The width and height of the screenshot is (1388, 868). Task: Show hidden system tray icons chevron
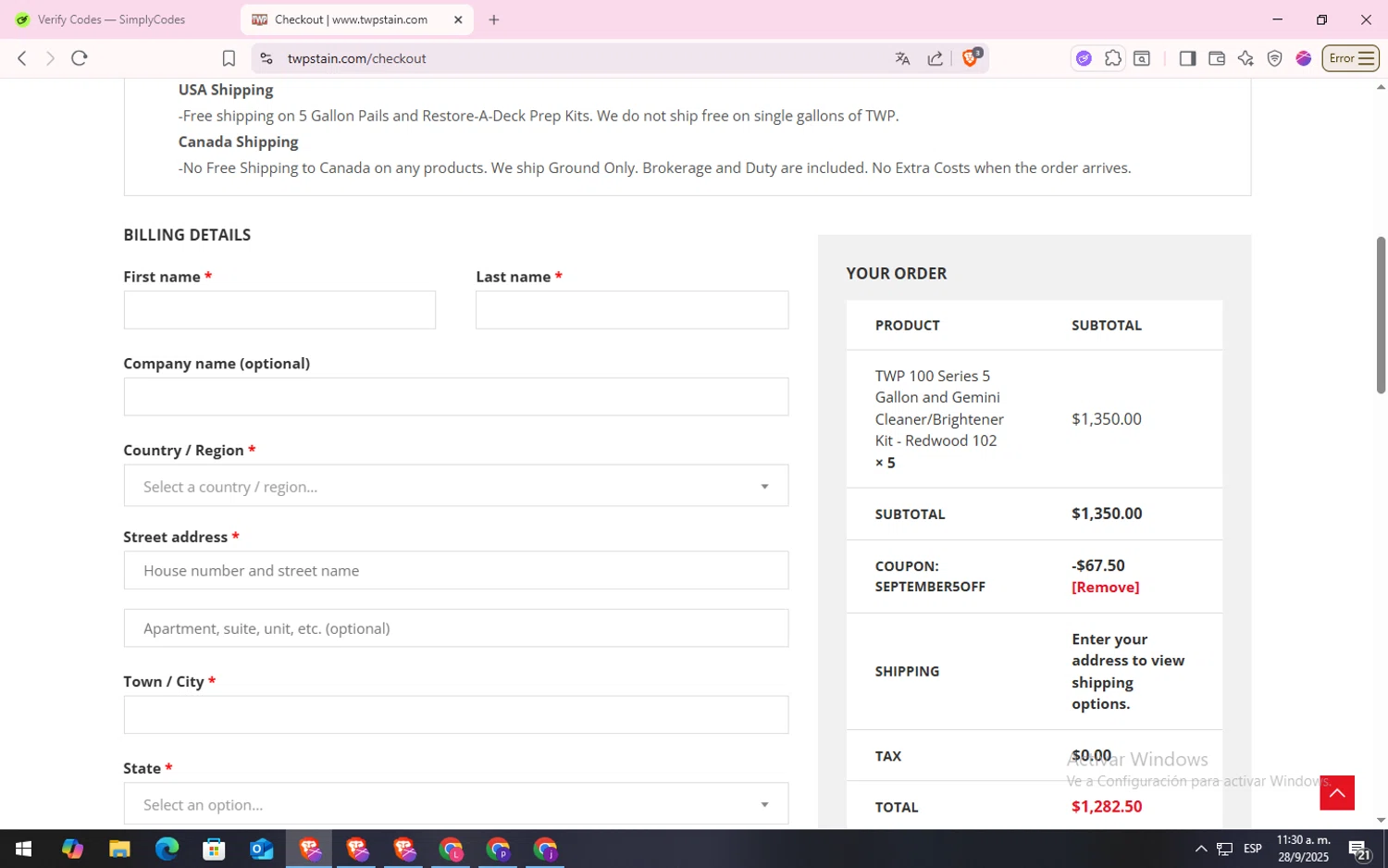click(1200, 849)
